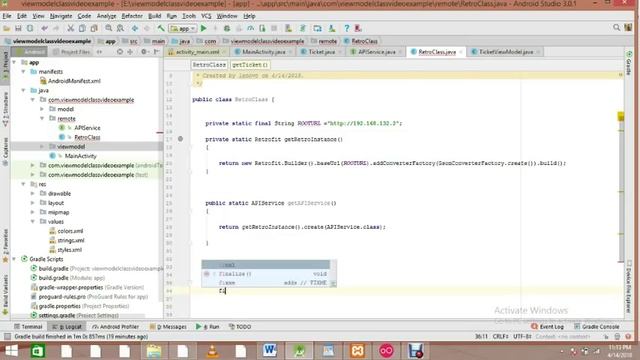Switch to the APIService.java tab

click(x=376, y=52)
